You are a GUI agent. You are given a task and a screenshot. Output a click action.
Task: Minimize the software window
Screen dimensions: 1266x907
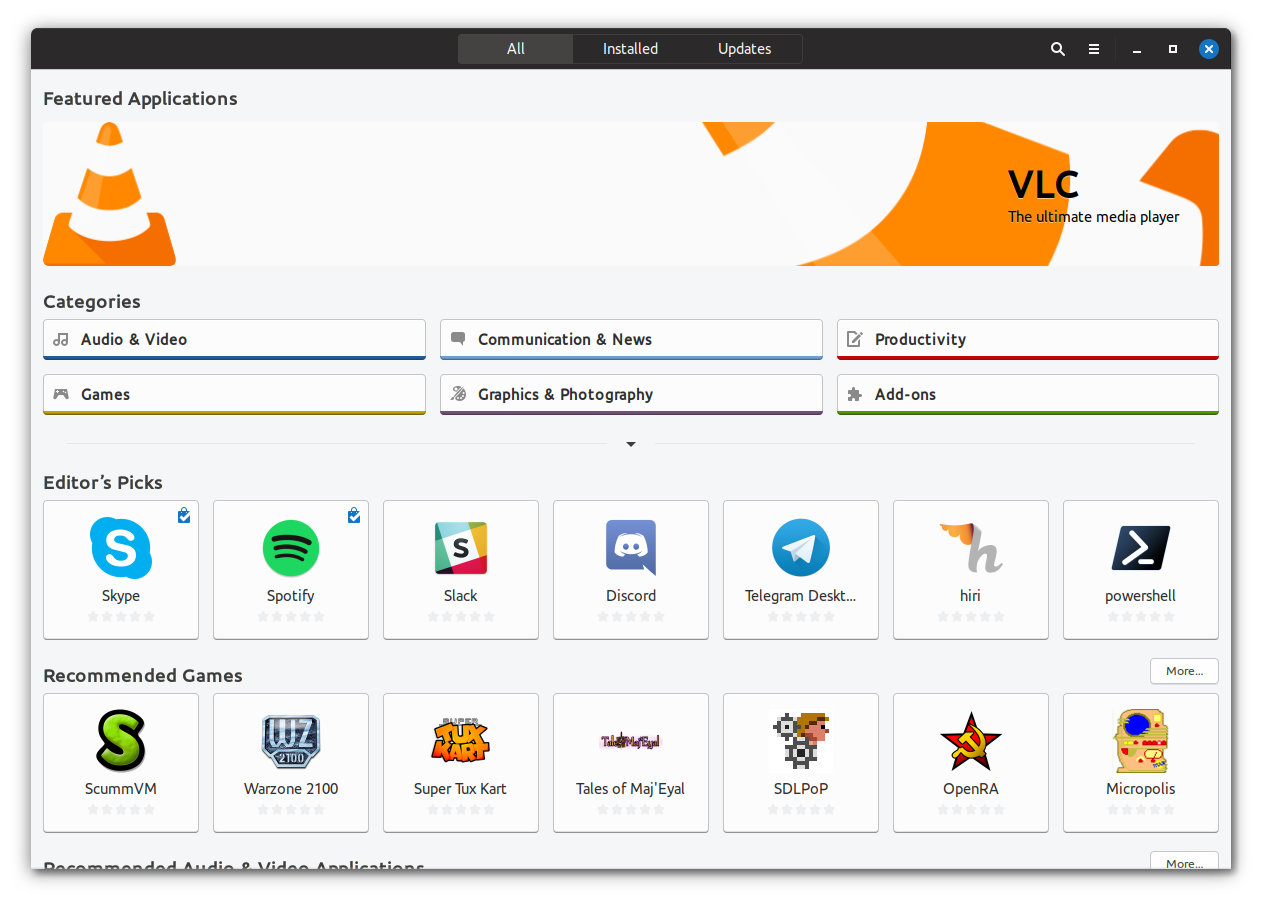(x=1137, y=49)
